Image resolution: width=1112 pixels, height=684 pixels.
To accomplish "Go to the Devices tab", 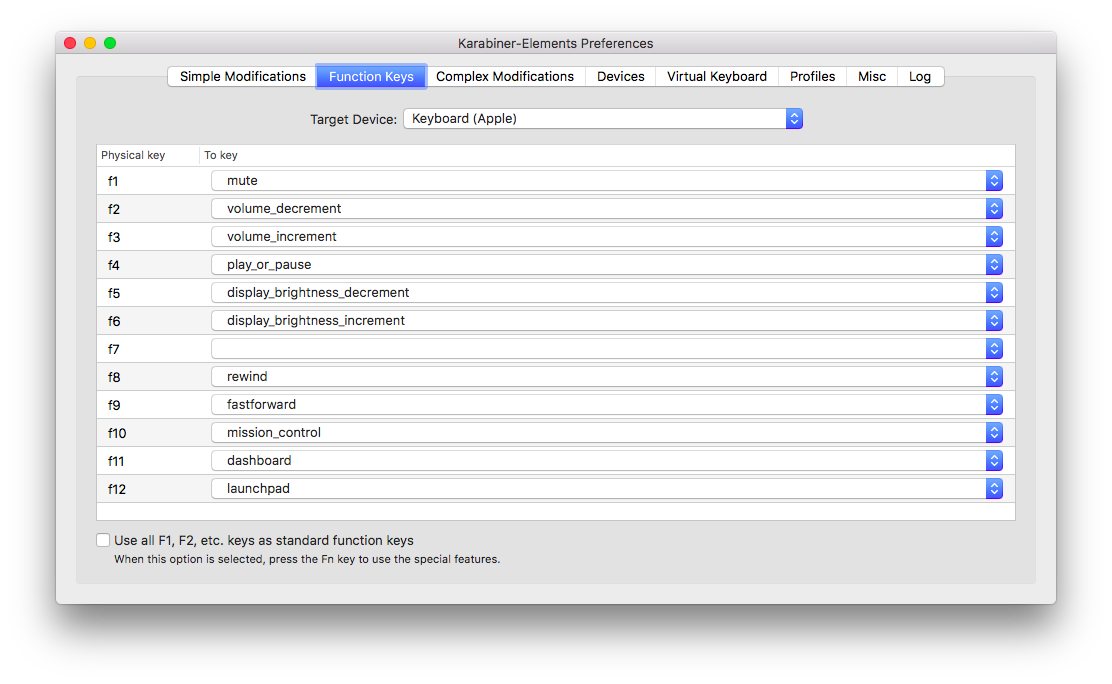I will tap(621, 77).
